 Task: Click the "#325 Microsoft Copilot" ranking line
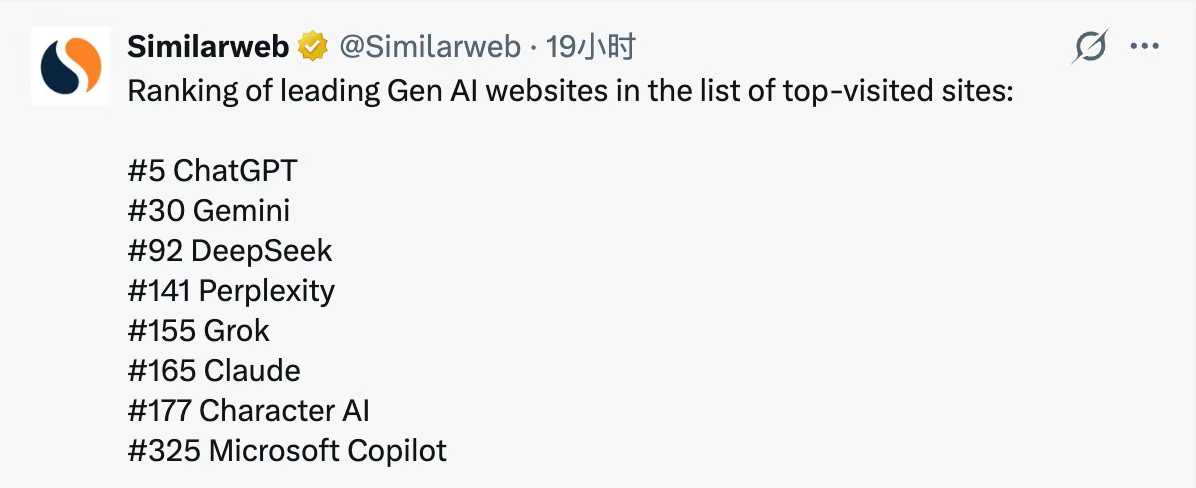287,451
